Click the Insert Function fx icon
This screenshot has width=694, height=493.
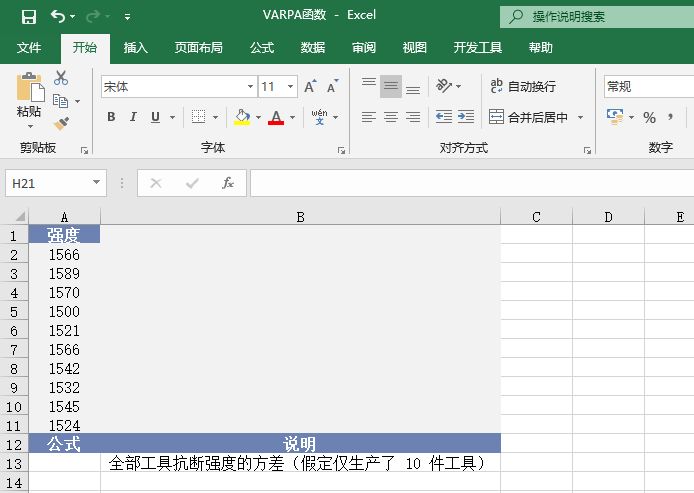[x=227, y=183]
